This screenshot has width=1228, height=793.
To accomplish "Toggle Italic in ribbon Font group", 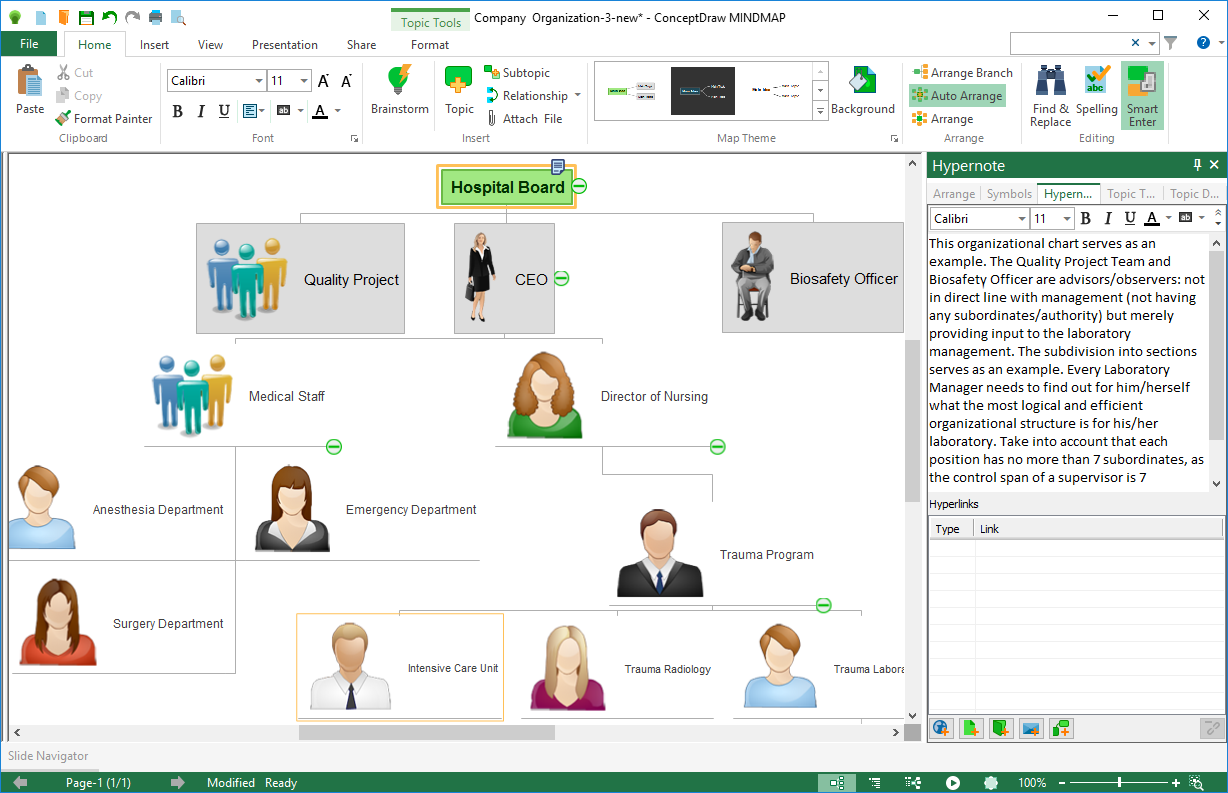I will (x=201, y=111).
